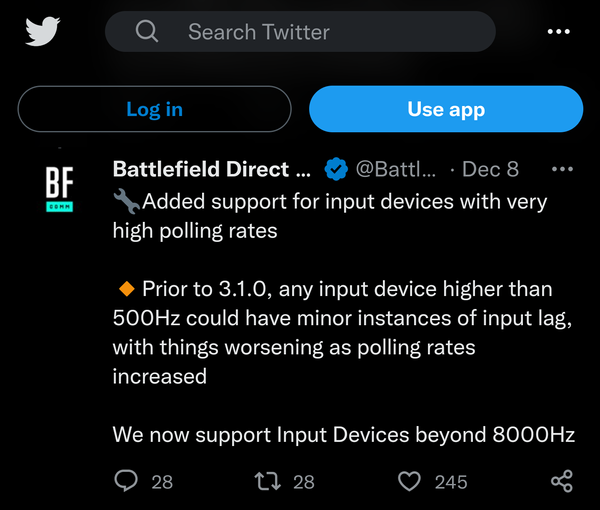The height and width of the screenshot is (510, 600).
Task: Click the orange diamond emoji
Action: click(x=126, y=289)
